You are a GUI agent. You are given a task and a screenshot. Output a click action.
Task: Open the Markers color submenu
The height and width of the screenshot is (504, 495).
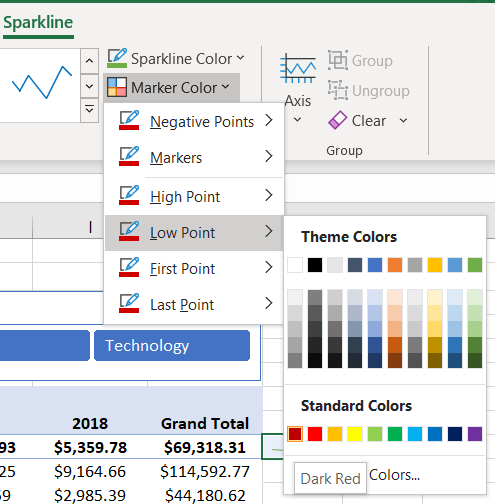pyautogui.click(x=194, y=157)
